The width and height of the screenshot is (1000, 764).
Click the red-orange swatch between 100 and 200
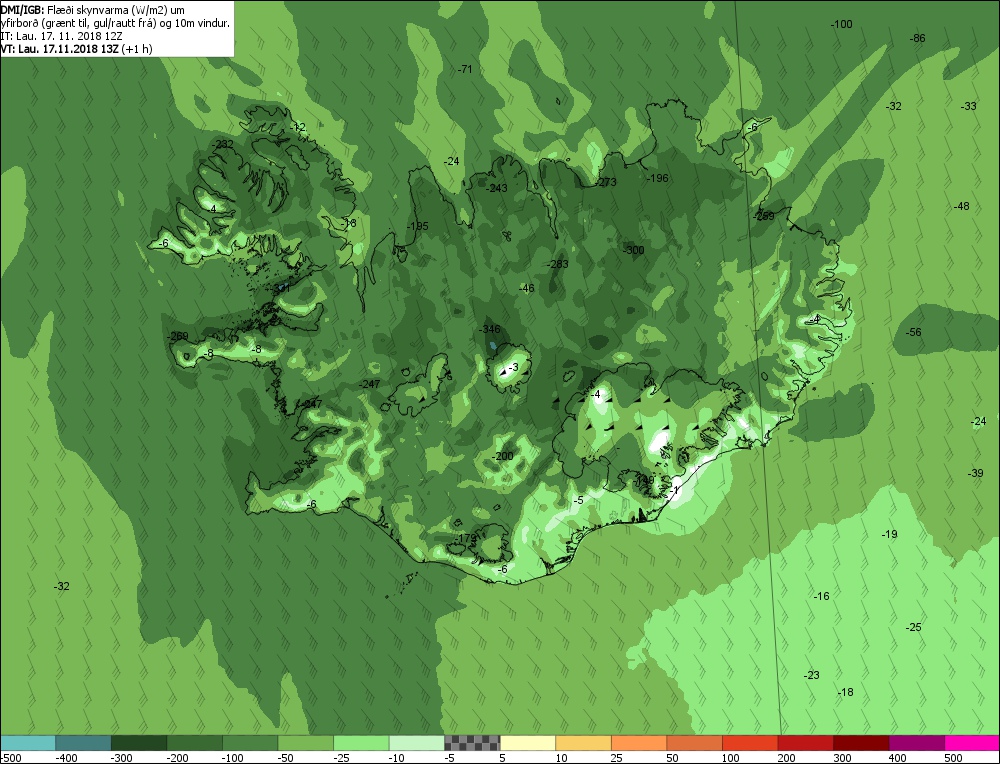[749, 743]
